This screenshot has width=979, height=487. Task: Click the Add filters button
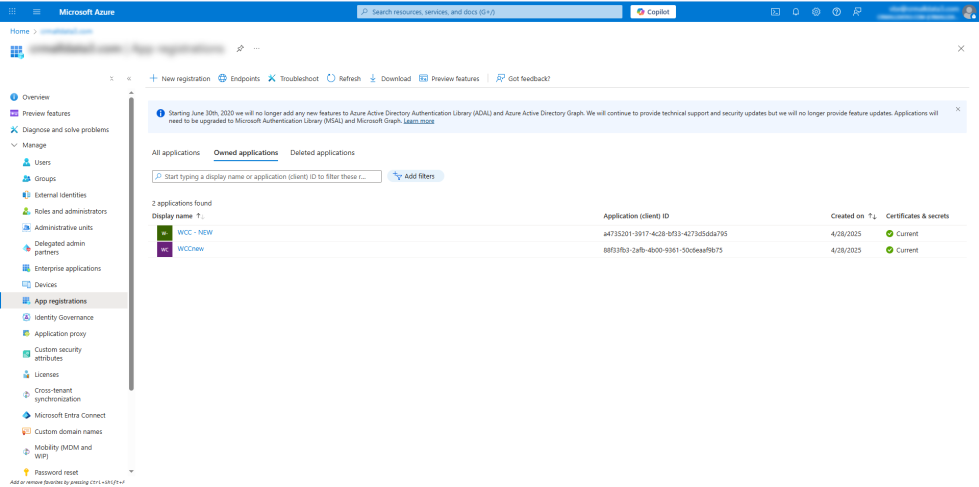[415, 177]
